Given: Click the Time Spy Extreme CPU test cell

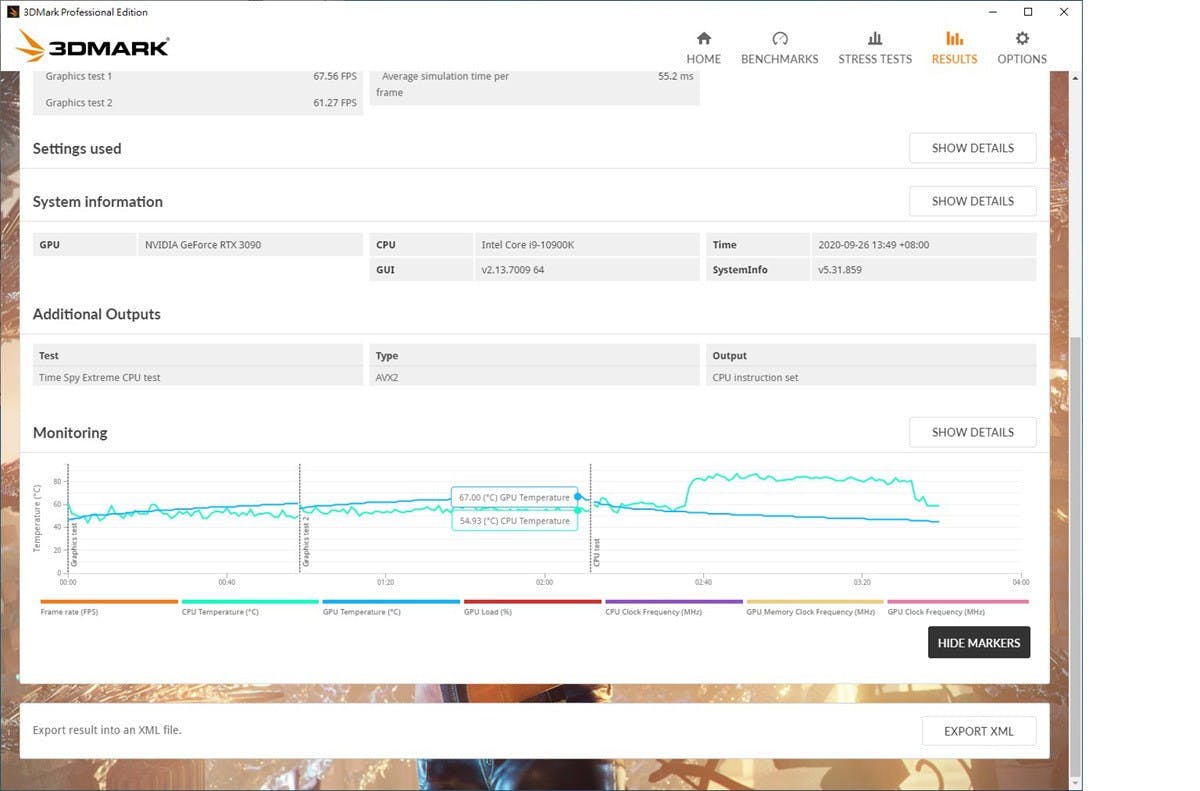Looking at the screenshot, I should (198, 377).
